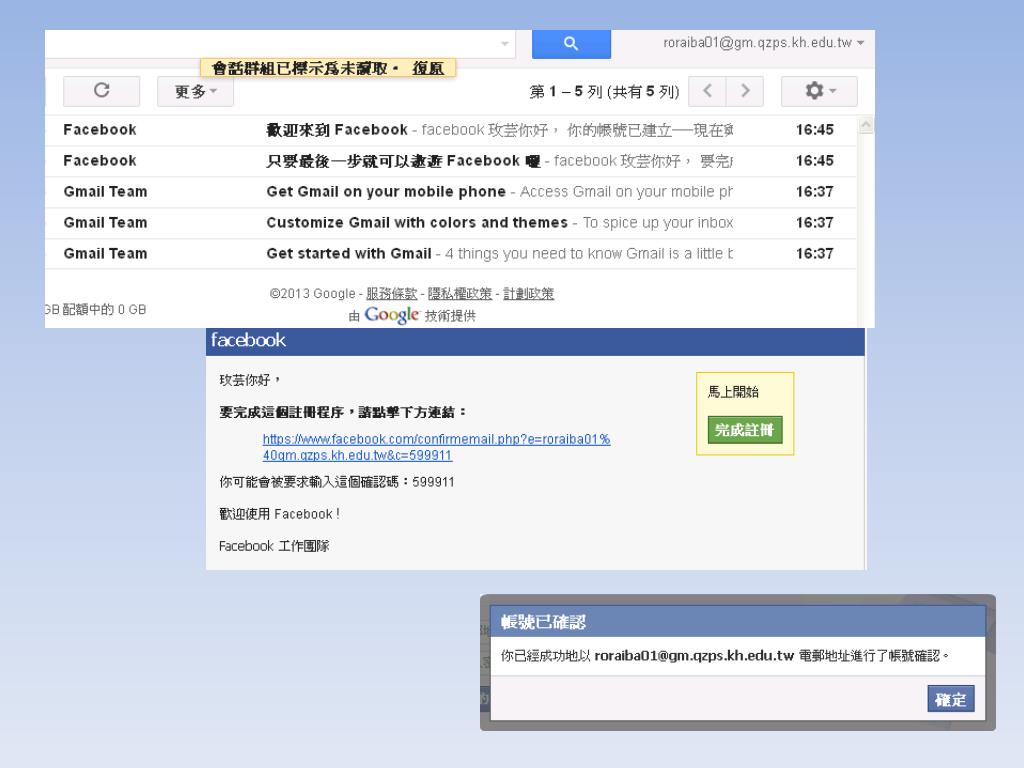Click the 計劃政策 footer link
This screenshot has width=1024, height=768.
pyautogui.click(x=528, y=293)
